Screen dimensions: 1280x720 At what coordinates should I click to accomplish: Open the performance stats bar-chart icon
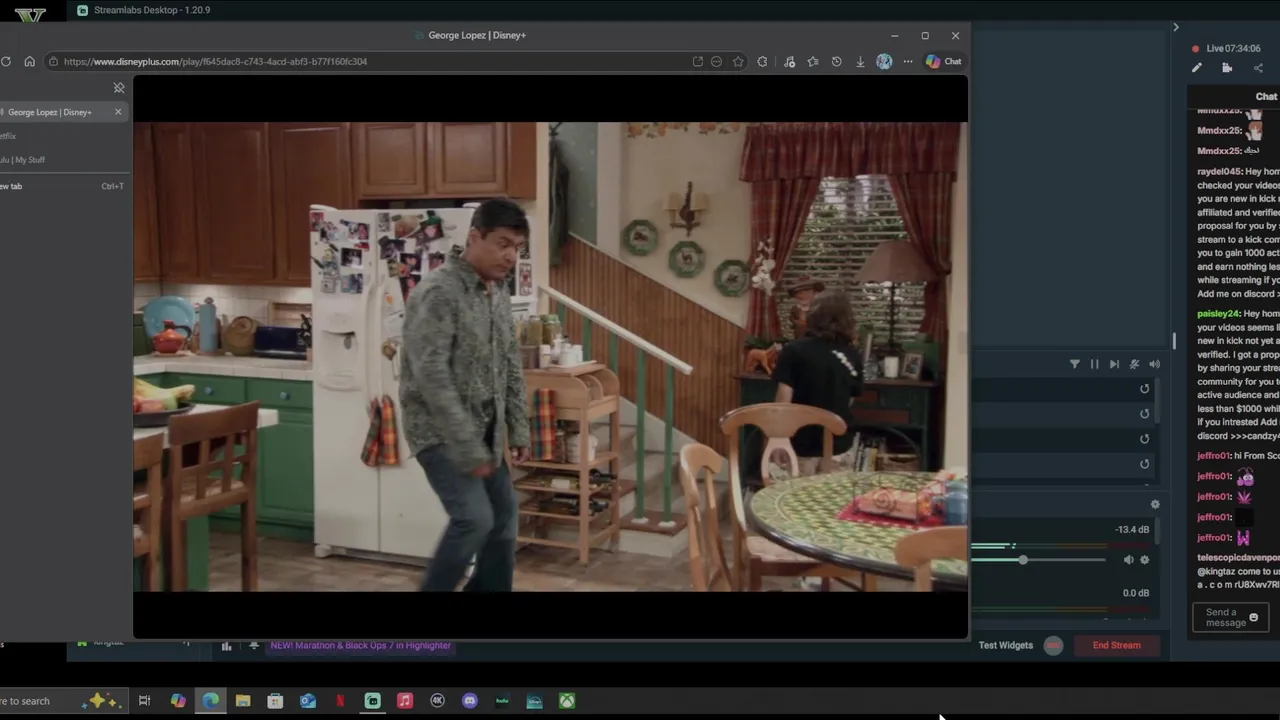(x=226, y=646)
